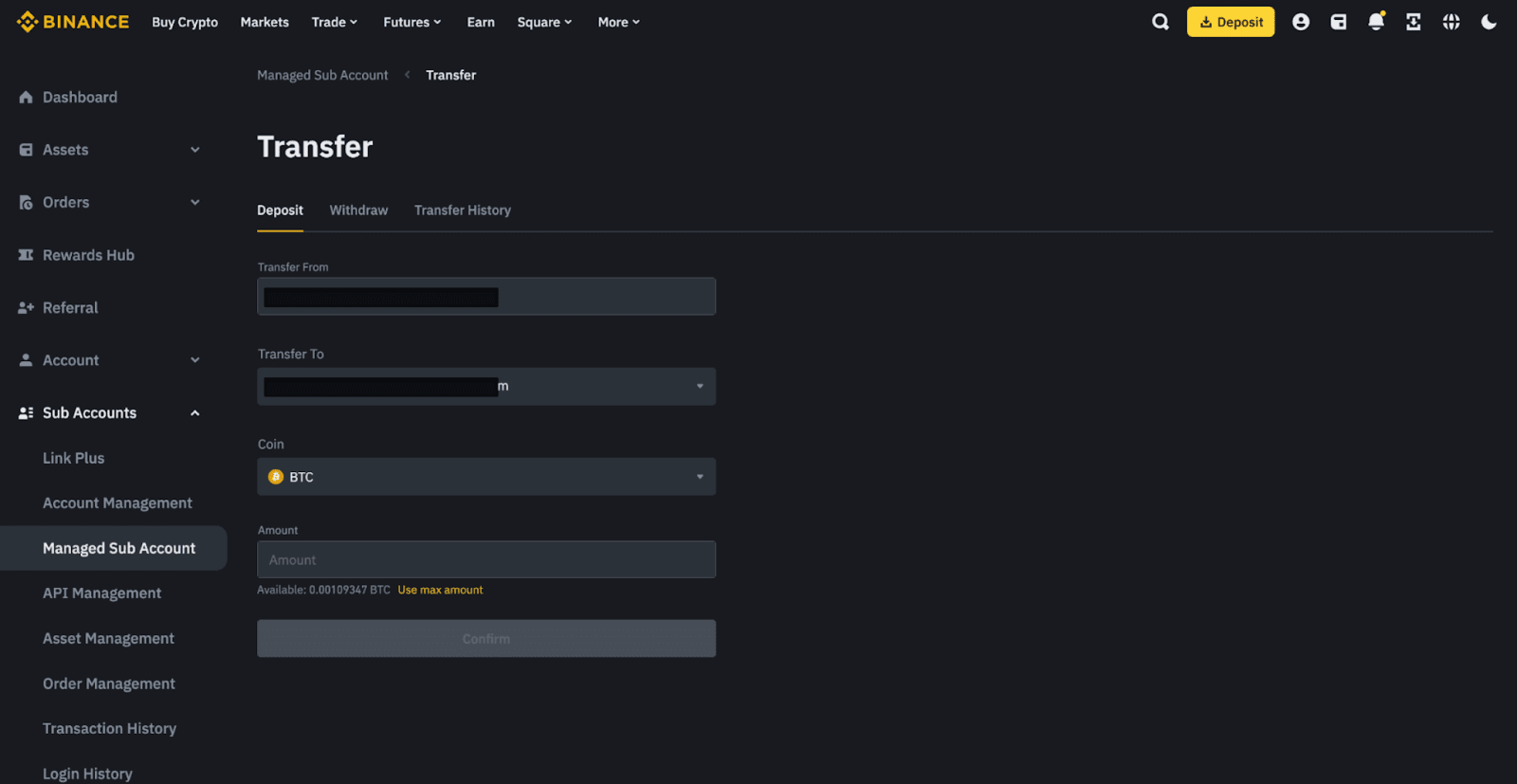
Task: Open the wallet icon in header
Action: (x=1338, y=22)
